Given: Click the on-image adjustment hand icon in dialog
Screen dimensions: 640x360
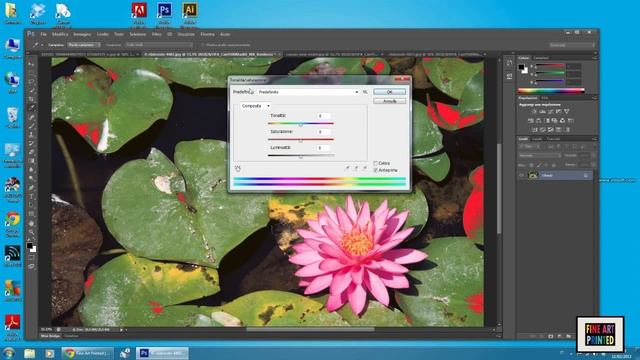Looking at the screenshot, I should point(238,168).
